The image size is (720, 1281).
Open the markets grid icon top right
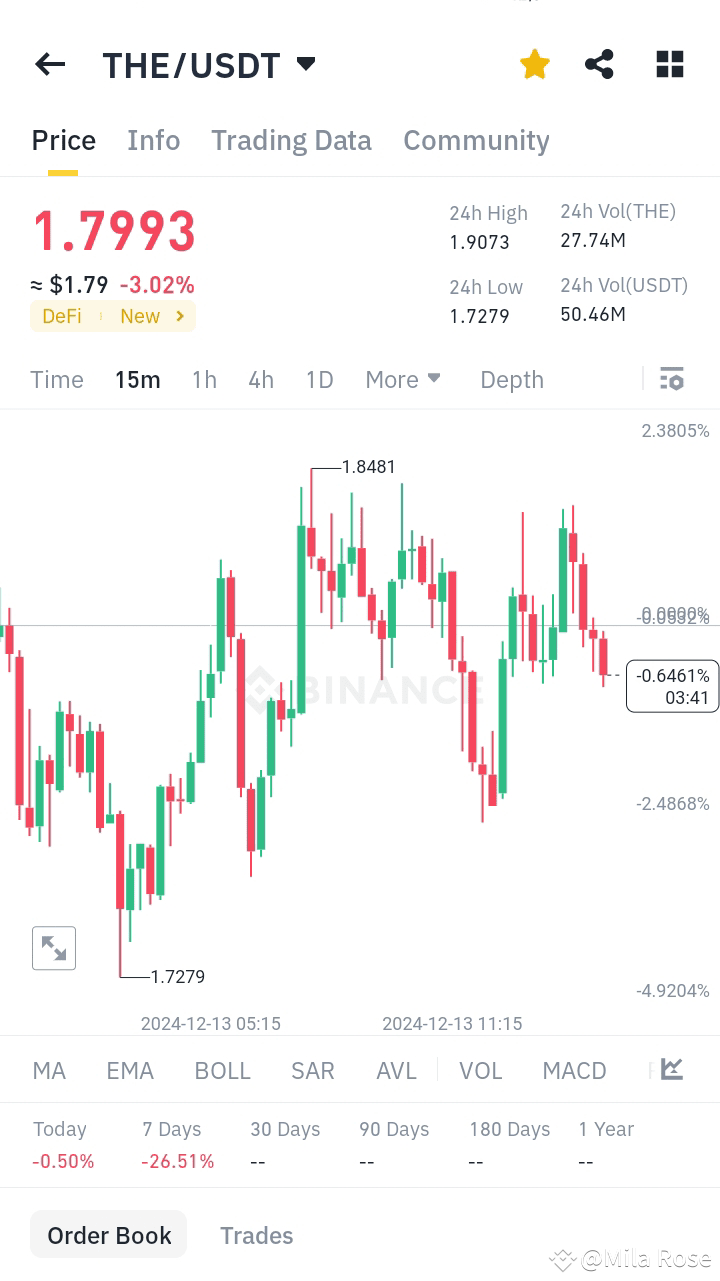669,64
